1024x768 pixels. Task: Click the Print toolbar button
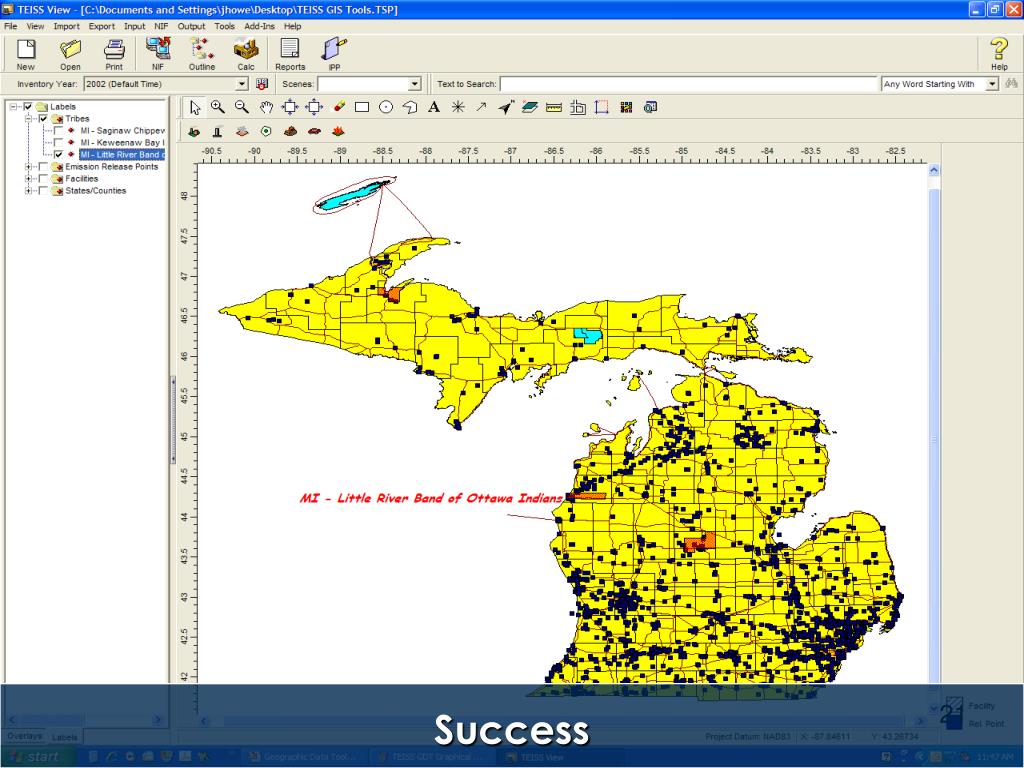pos(114,54)
